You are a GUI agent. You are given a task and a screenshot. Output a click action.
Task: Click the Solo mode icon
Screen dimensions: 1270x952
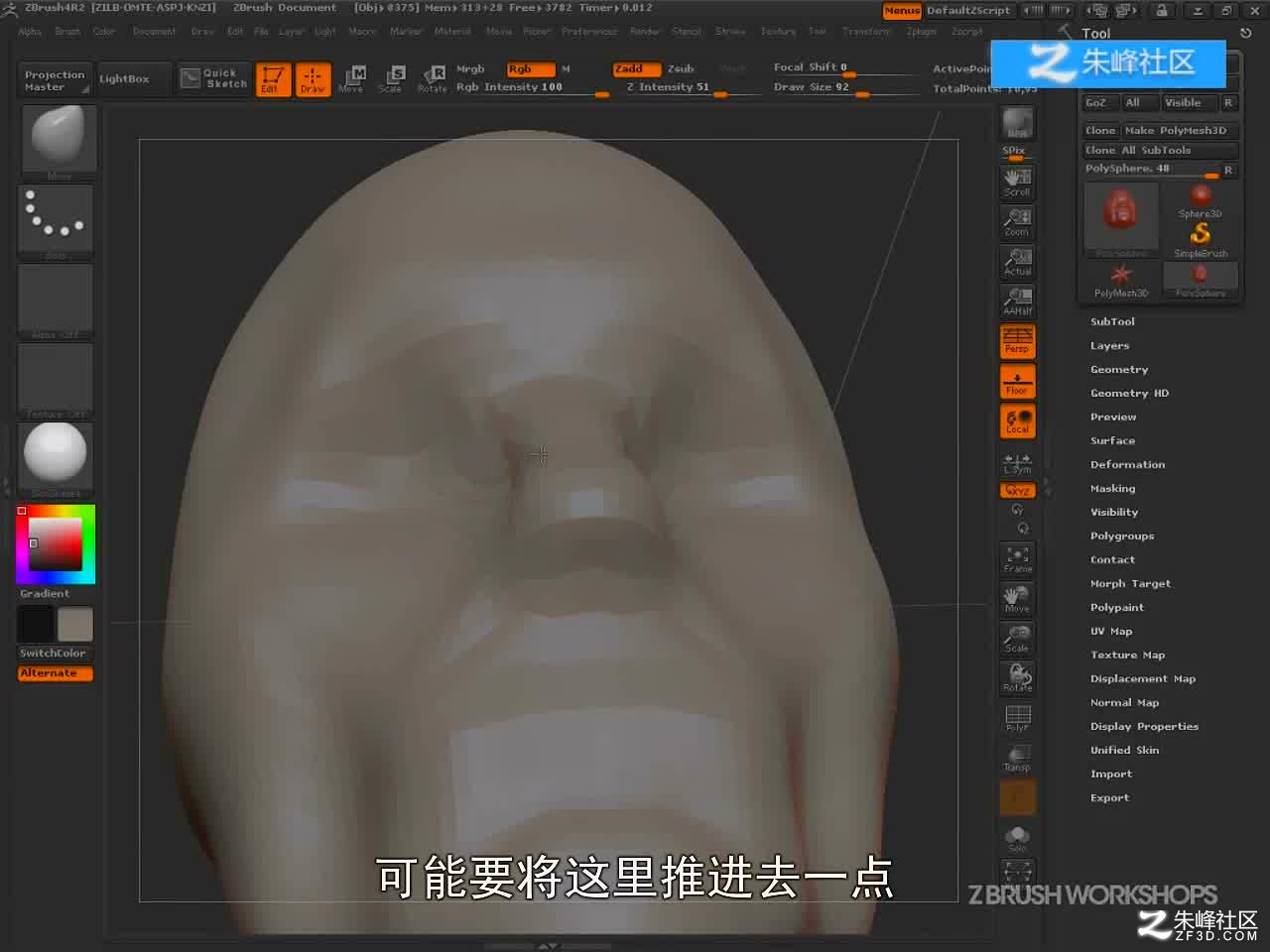tap(1017, 839)
